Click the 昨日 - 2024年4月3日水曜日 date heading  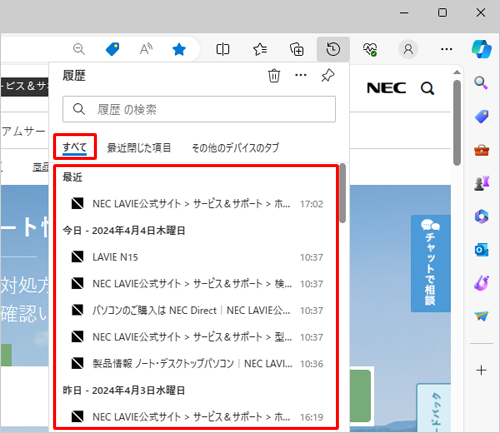124,390
